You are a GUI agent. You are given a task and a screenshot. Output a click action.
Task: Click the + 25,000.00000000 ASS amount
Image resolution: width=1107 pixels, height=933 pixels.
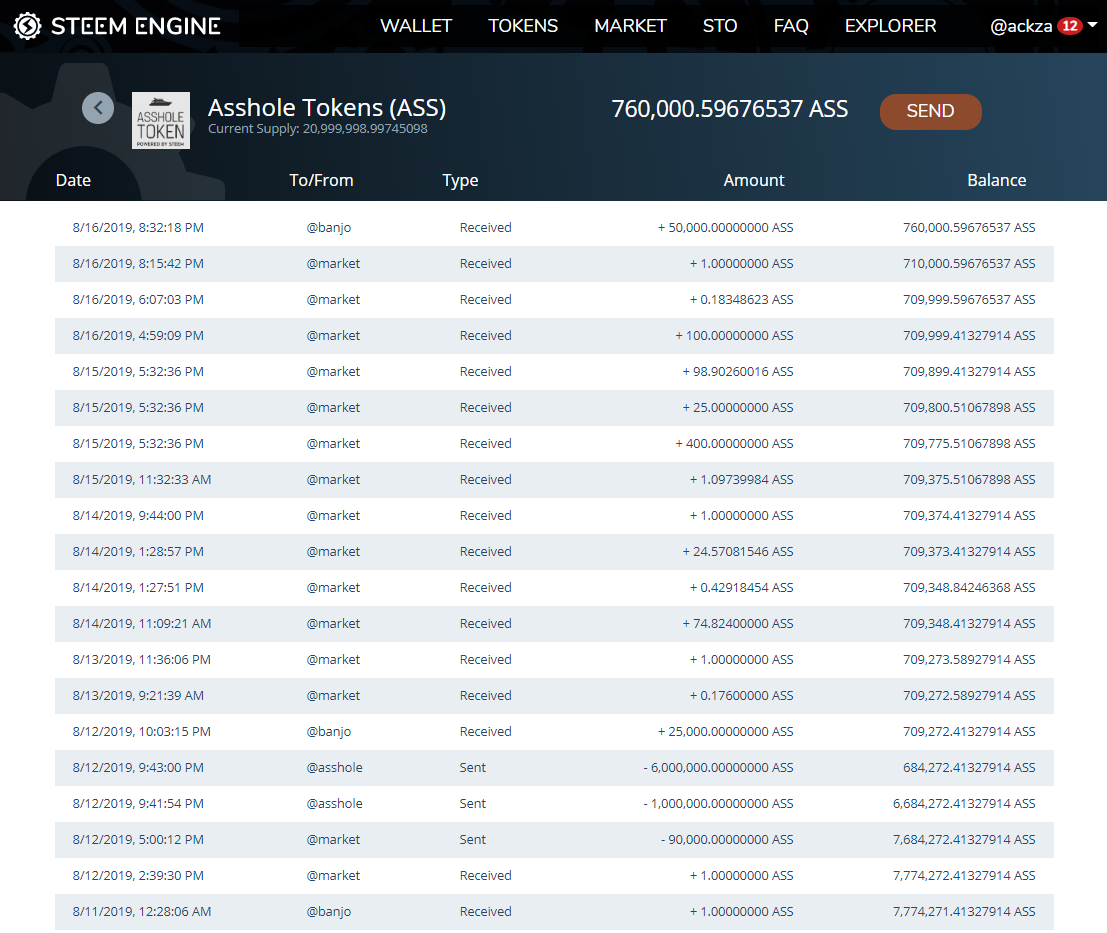tap(725, 731)
